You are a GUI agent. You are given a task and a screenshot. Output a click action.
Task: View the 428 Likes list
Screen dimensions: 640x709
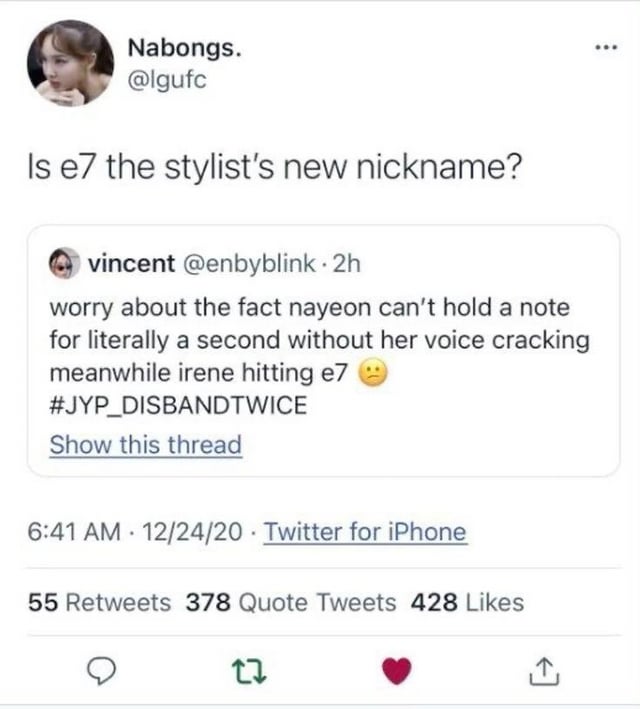(x=465, y=602)
